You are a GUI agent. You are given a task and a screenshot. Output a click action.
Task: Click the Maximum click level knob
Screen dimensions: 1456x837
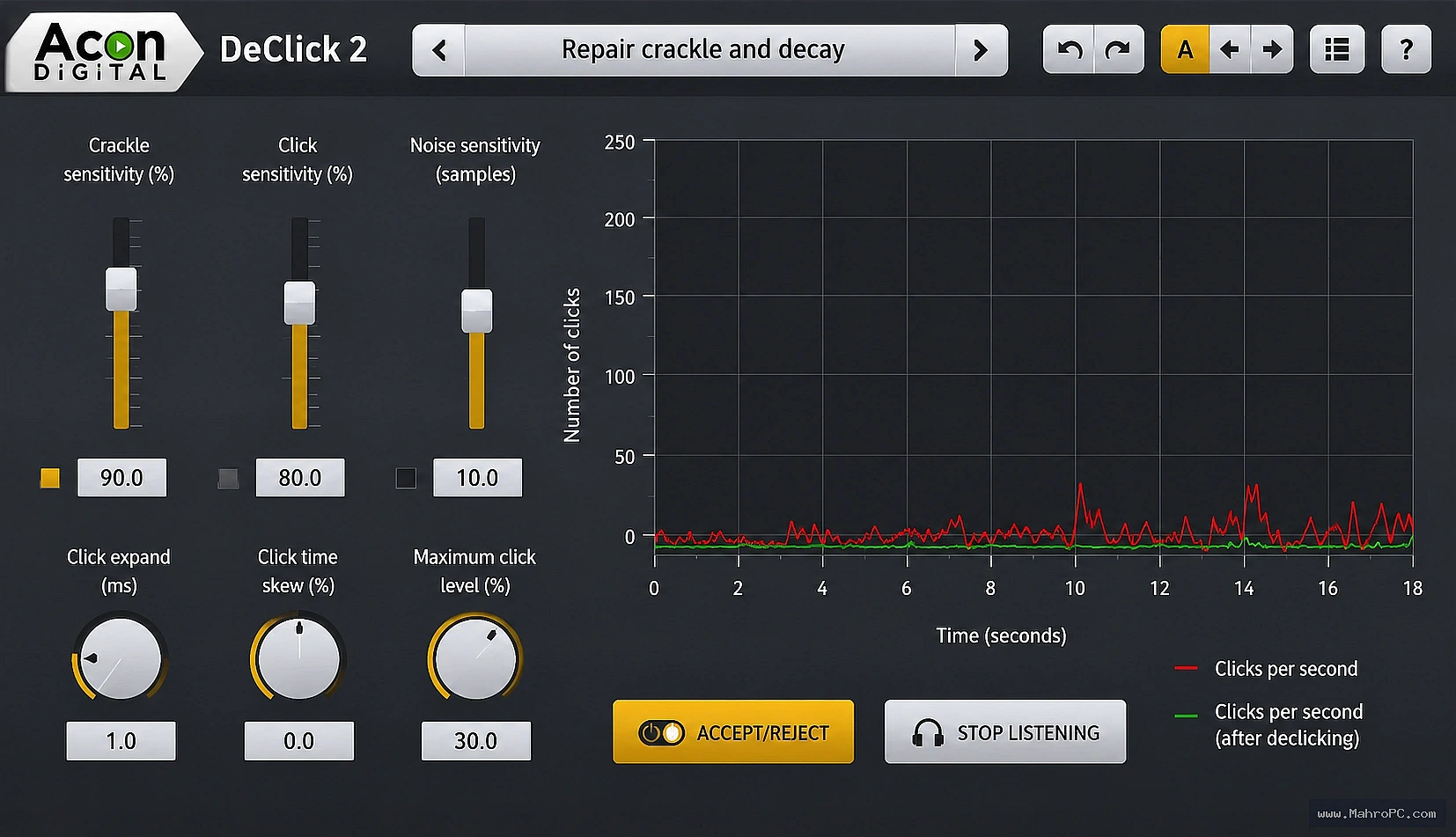click(475, 658)
